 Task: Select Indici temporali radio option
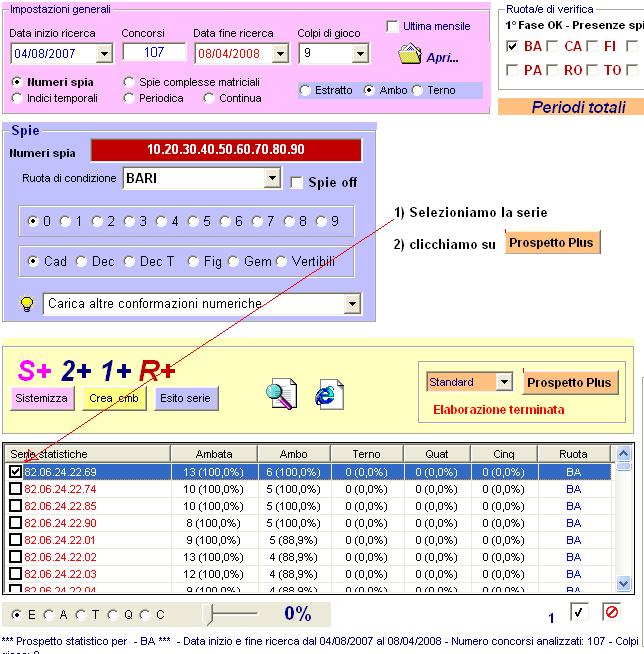[17, 98]
